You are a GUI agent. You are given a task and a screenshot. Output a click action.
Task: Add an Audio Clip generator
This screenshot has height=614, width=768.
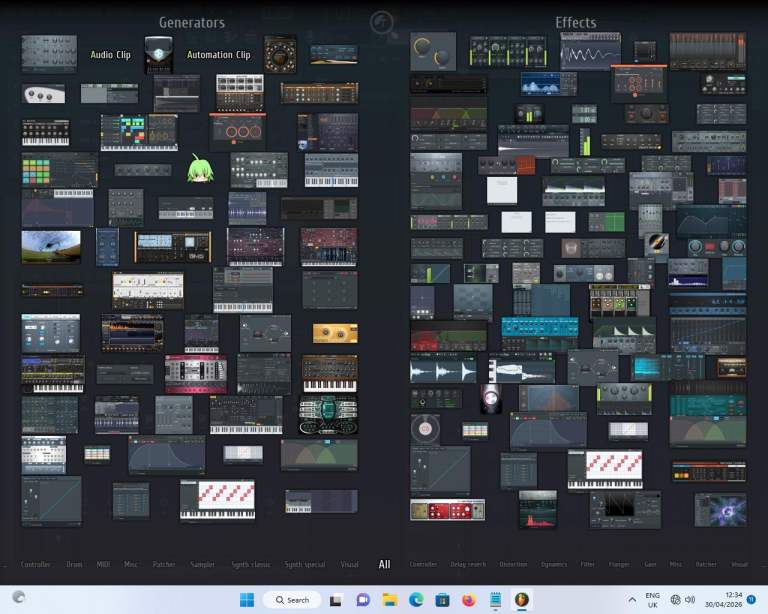tap(110, 55)
